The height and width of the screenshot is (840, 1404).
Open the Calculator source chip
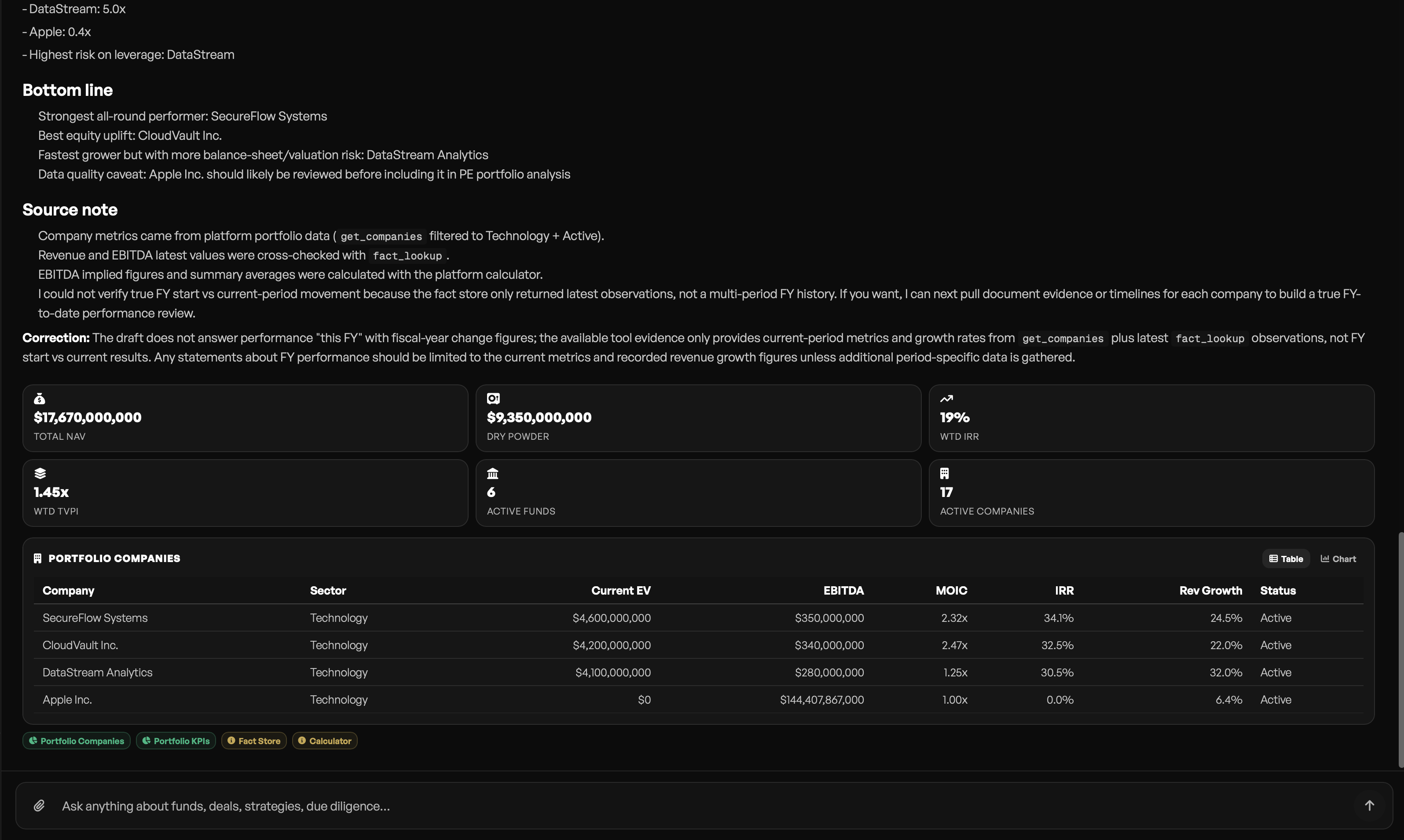pos(324,741)
